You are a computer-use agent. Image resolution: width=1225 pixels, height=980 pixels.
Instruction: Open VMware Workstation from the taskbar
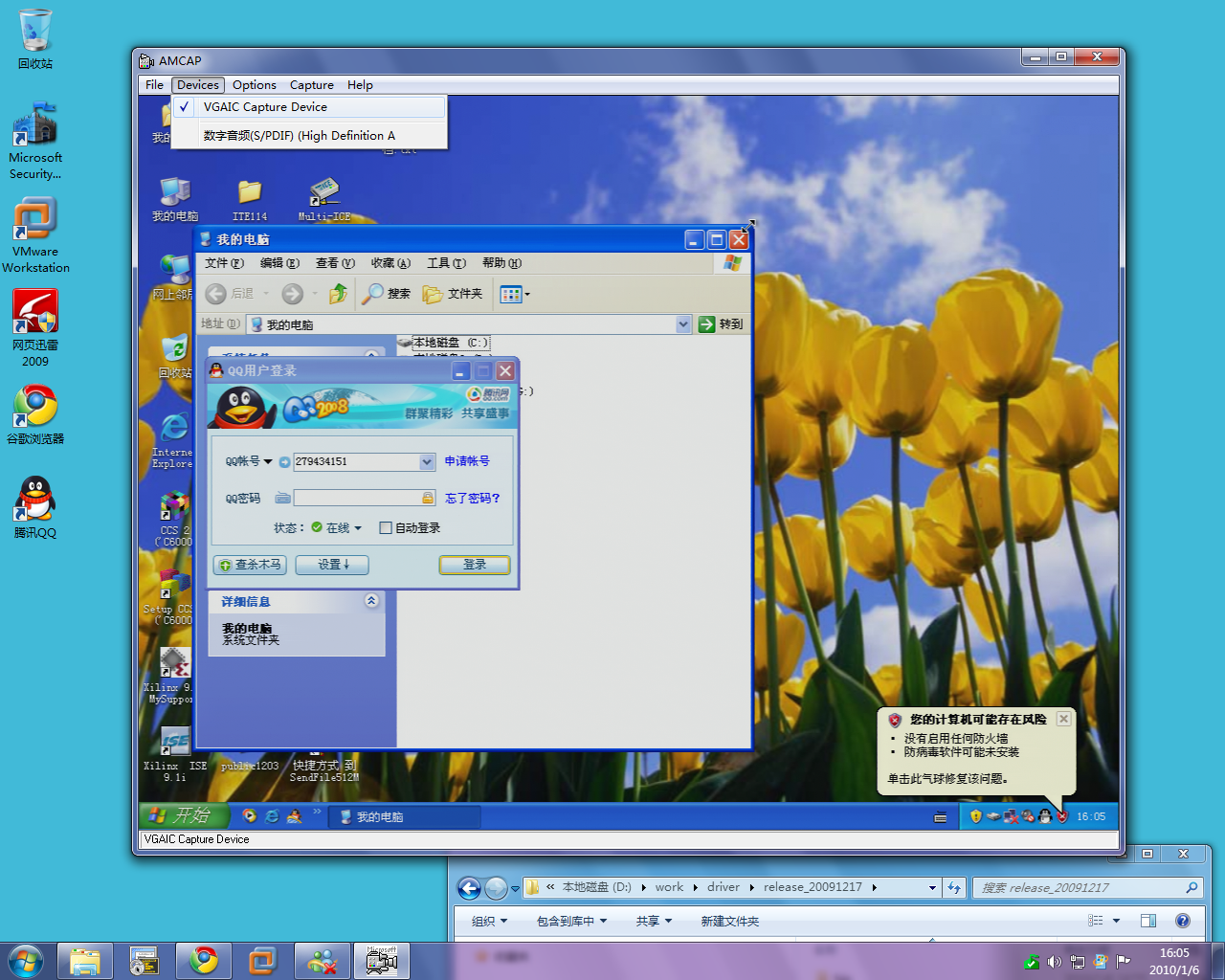pyautogui.click(x=262, y=961)
